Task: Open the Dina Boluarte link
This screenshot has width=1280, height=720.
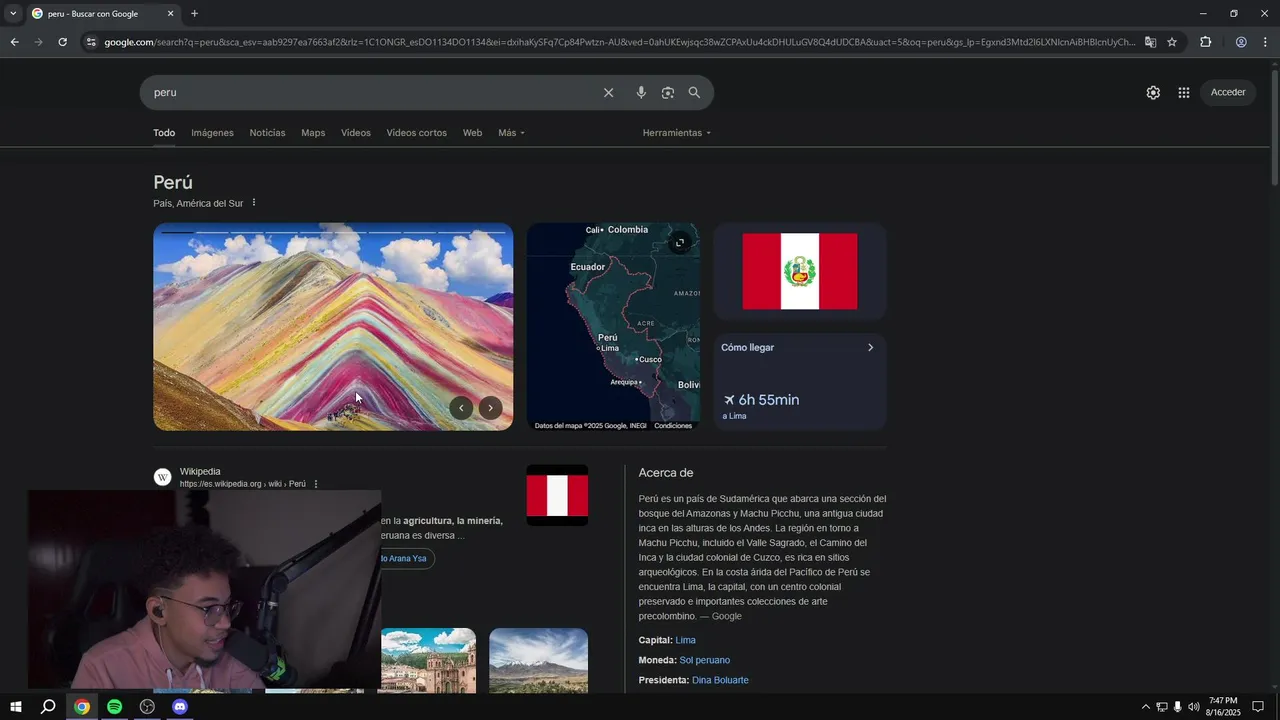Action: [720, 680]
